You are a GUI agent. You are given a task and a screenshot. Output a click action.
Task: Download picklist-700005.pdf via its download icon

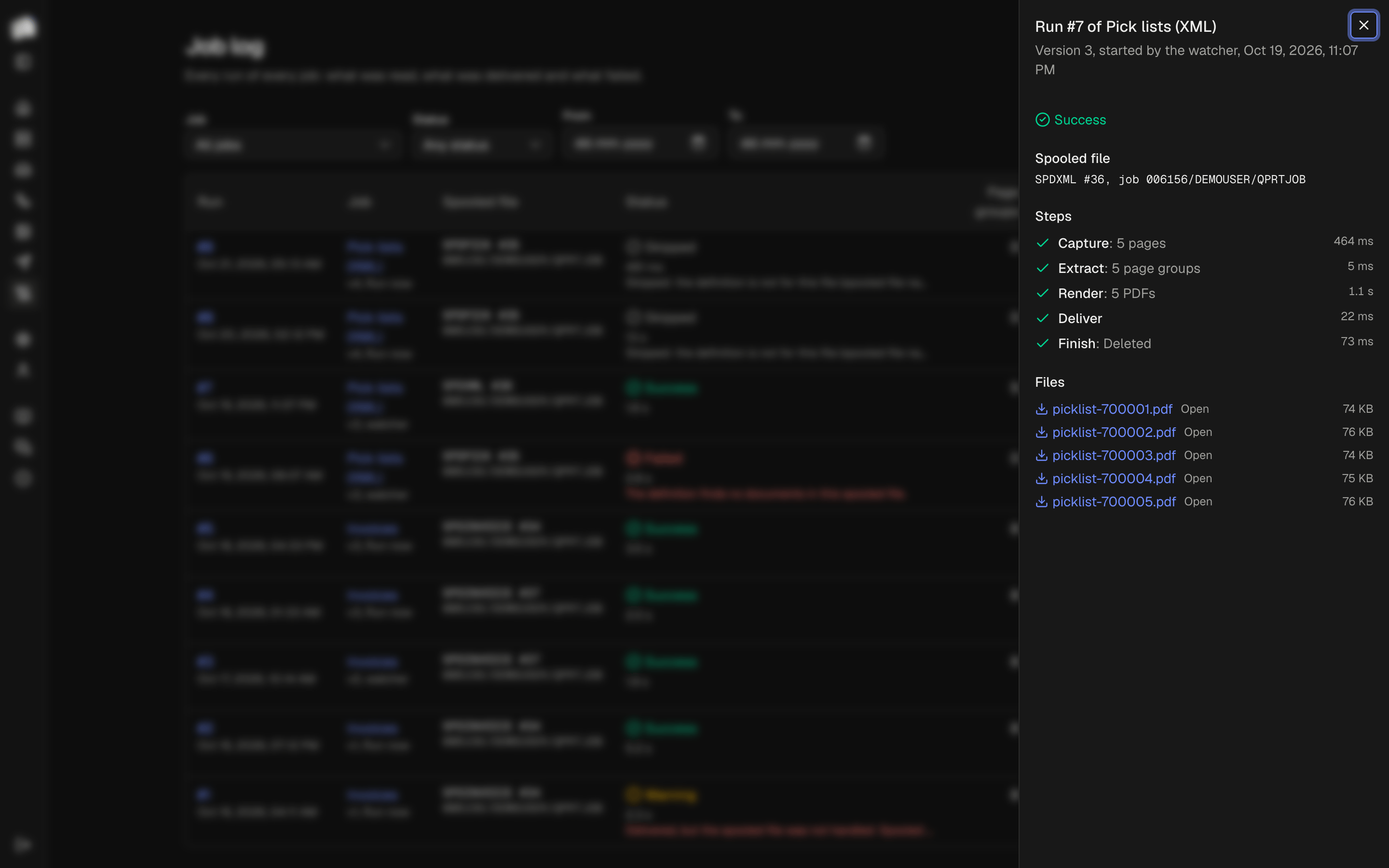(1041, 502)
